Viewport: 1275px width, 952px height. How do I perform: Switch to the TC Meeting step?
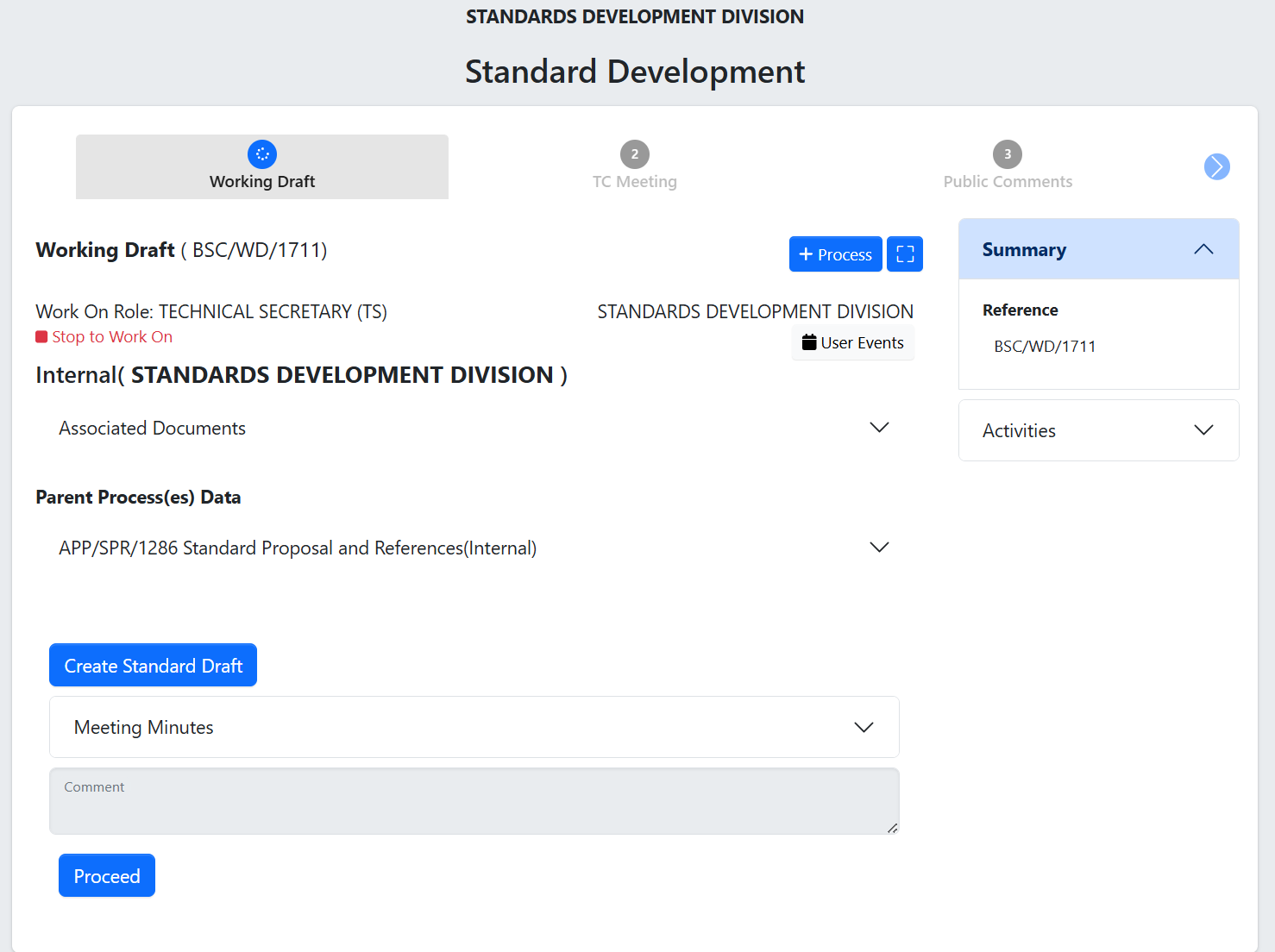pyautogui.click(x=634, y=181)
